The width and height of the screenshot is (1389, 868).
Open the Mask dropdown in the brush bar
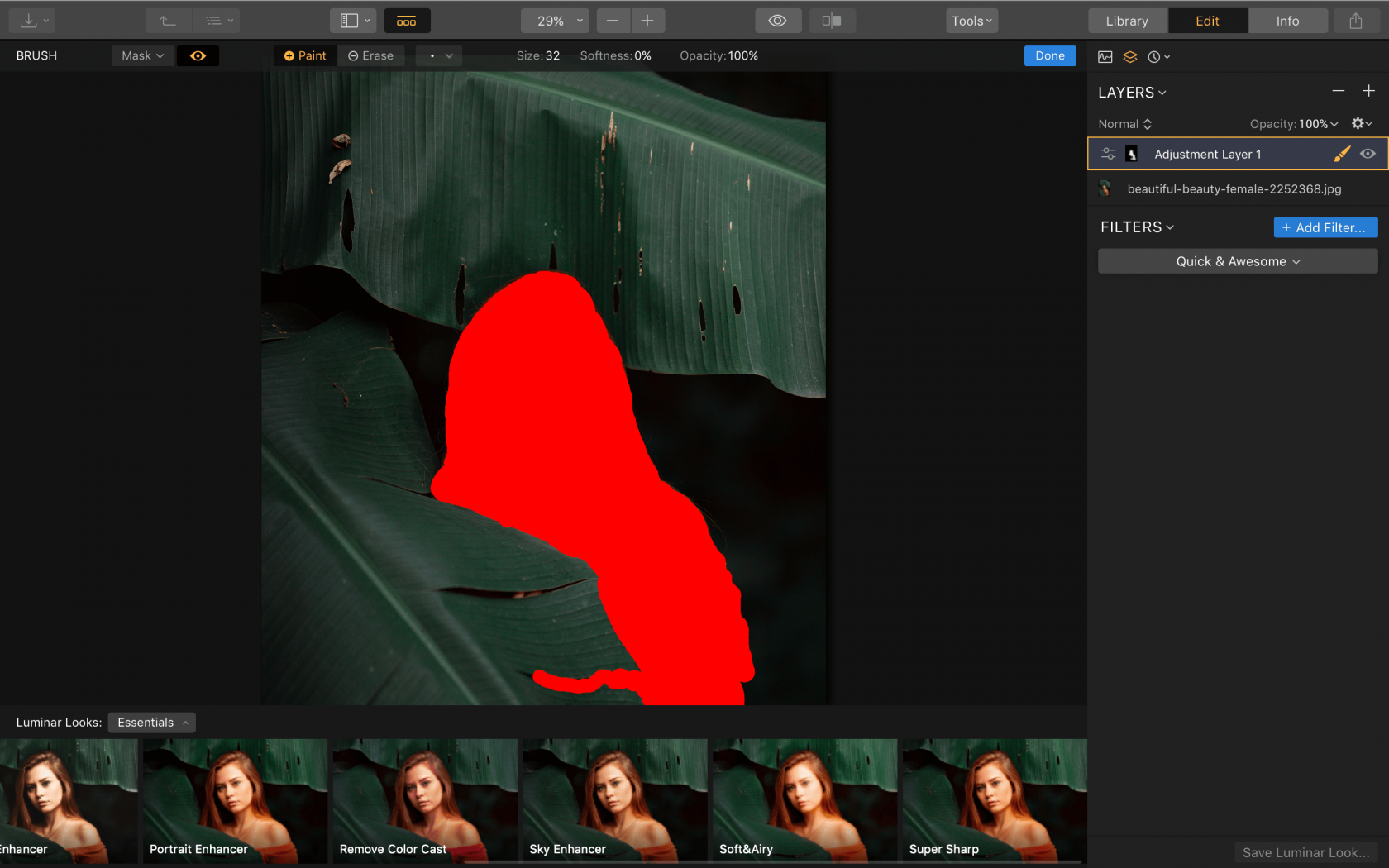(x=141, y=55)
